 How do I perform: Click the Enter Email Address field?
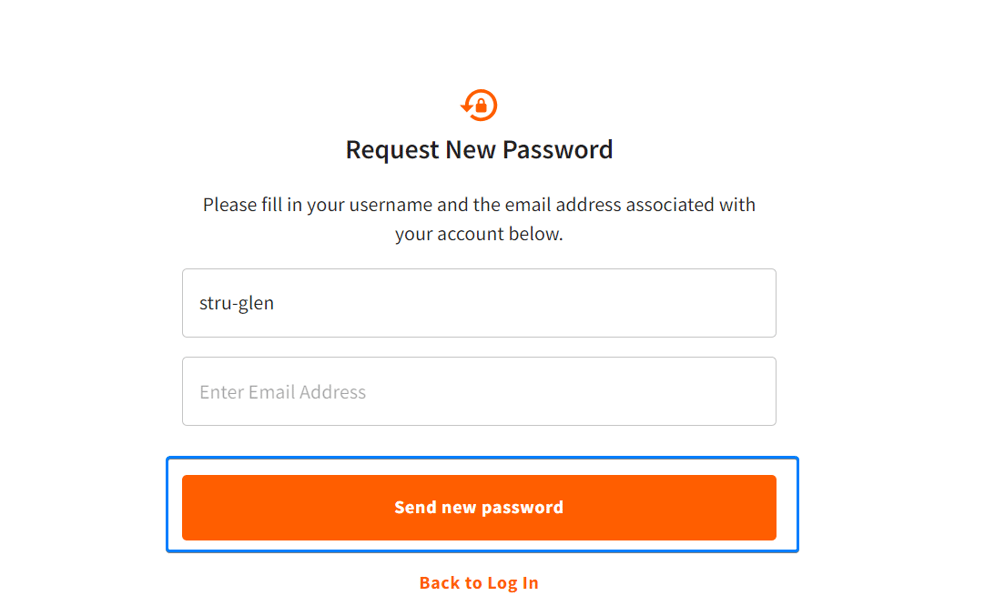point(479,391)
